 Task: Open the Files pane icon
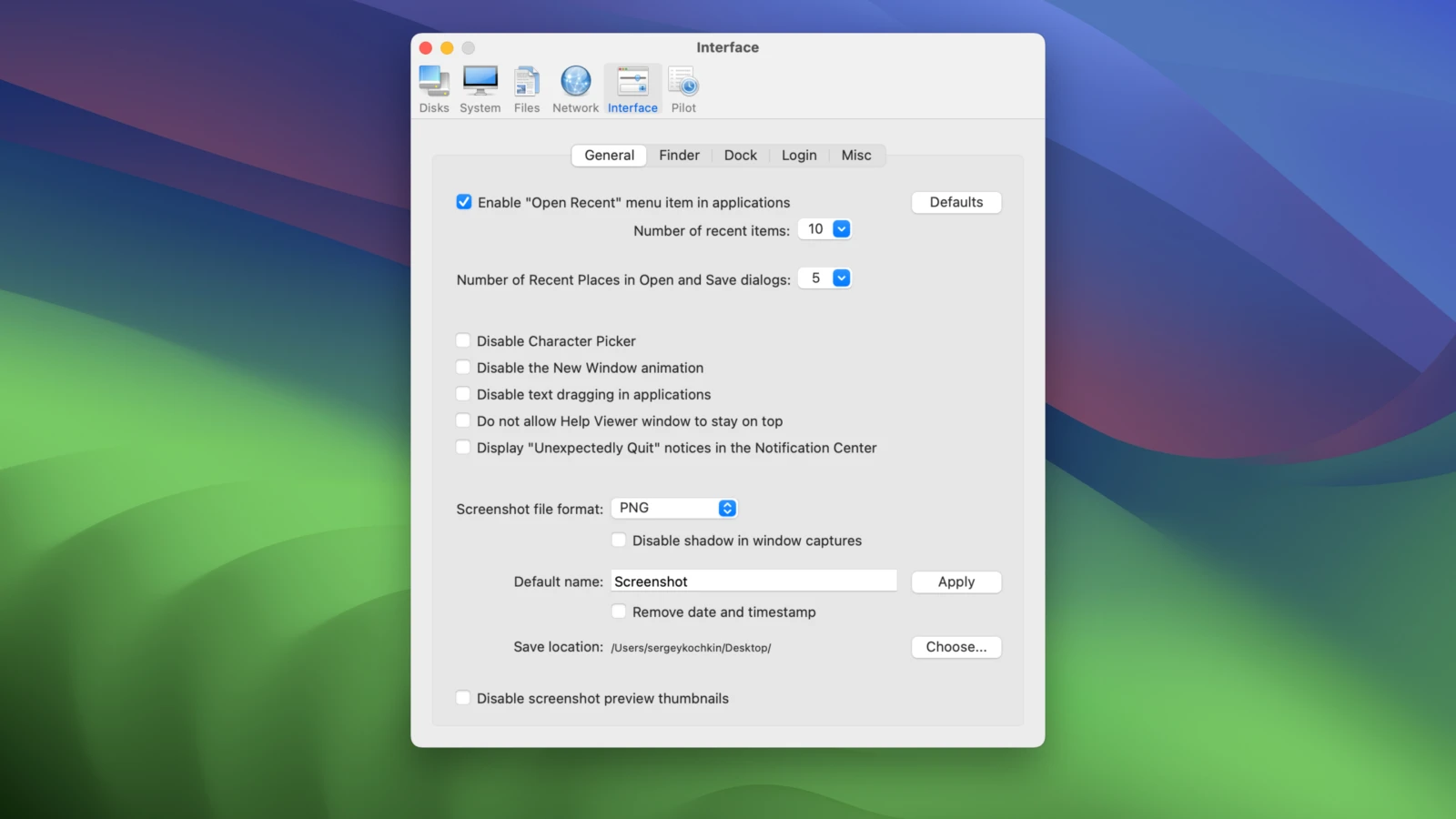526,82
